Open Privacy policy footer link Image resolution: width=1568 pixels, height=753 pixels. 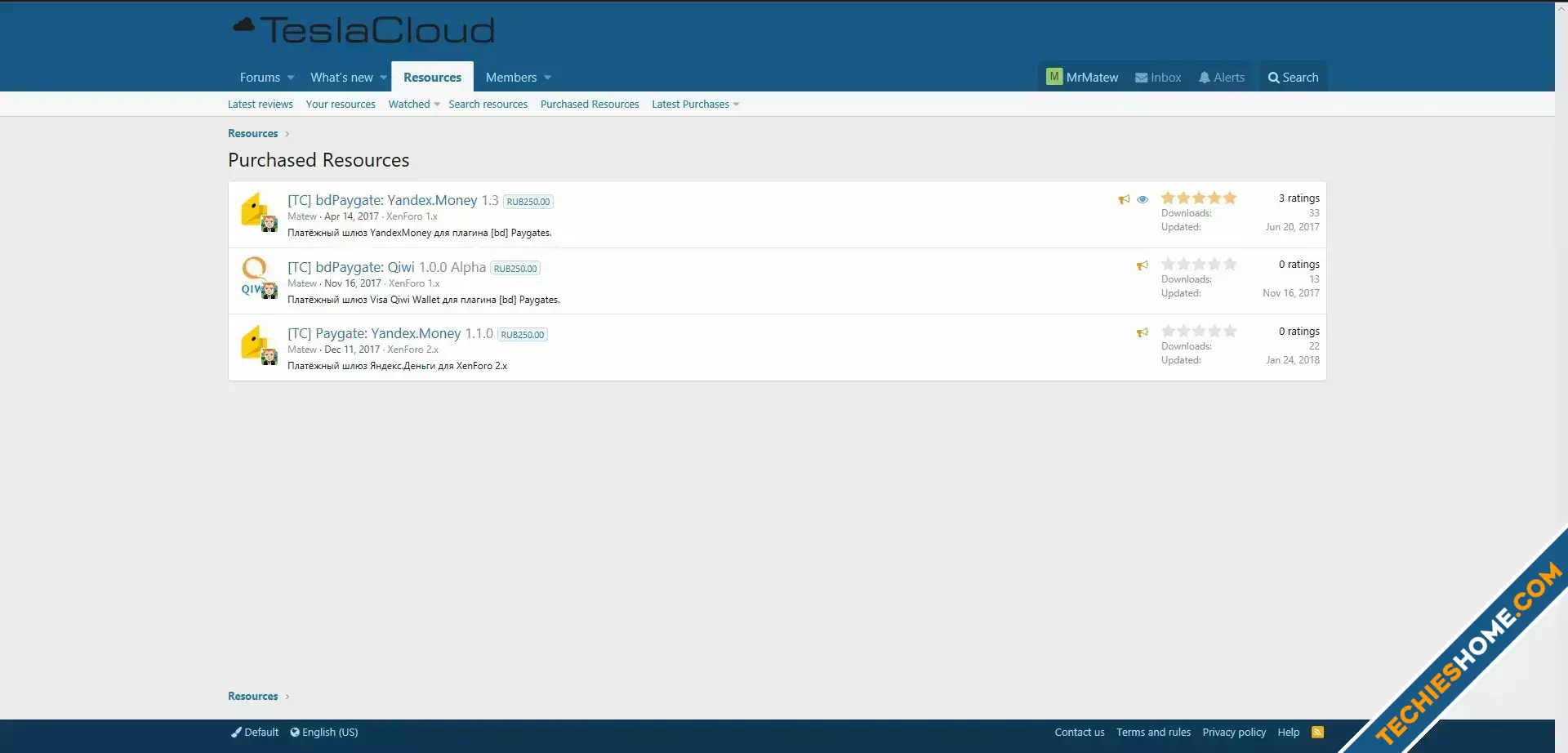[x=1234, y=733]
